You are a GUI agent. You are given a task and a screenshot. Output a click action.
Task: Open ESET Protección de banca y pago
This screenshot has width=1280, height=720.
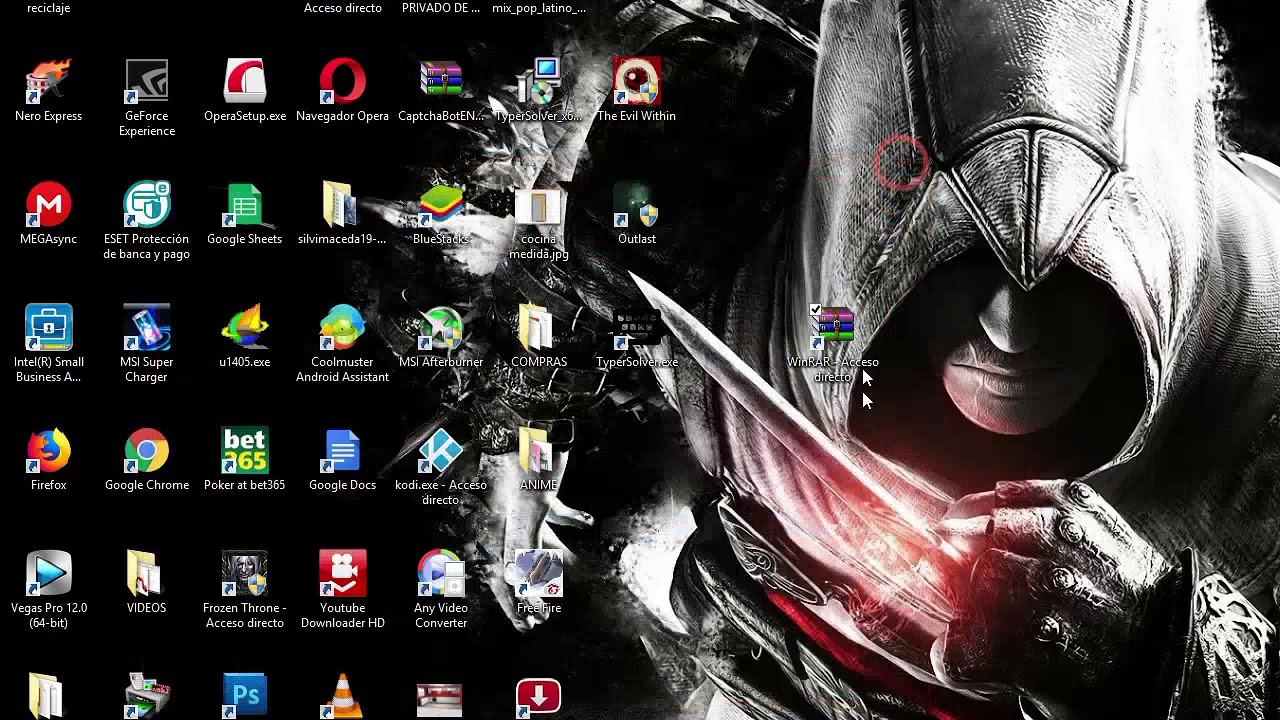(146, 205)
